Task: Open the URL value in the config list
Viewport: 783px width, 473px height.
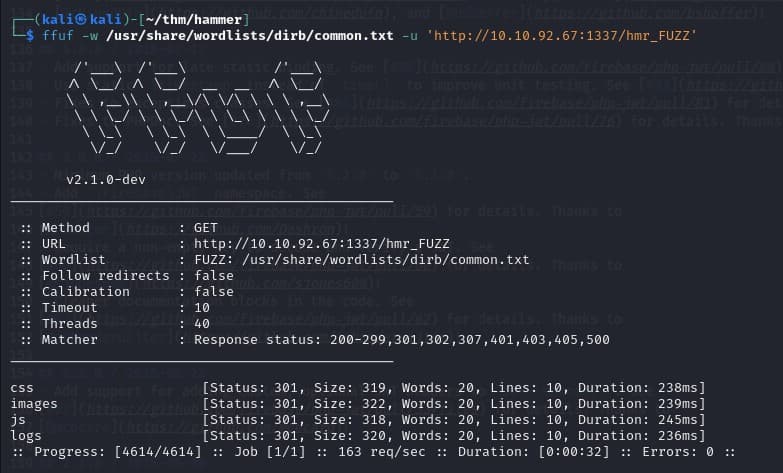Action: (320, 244)
